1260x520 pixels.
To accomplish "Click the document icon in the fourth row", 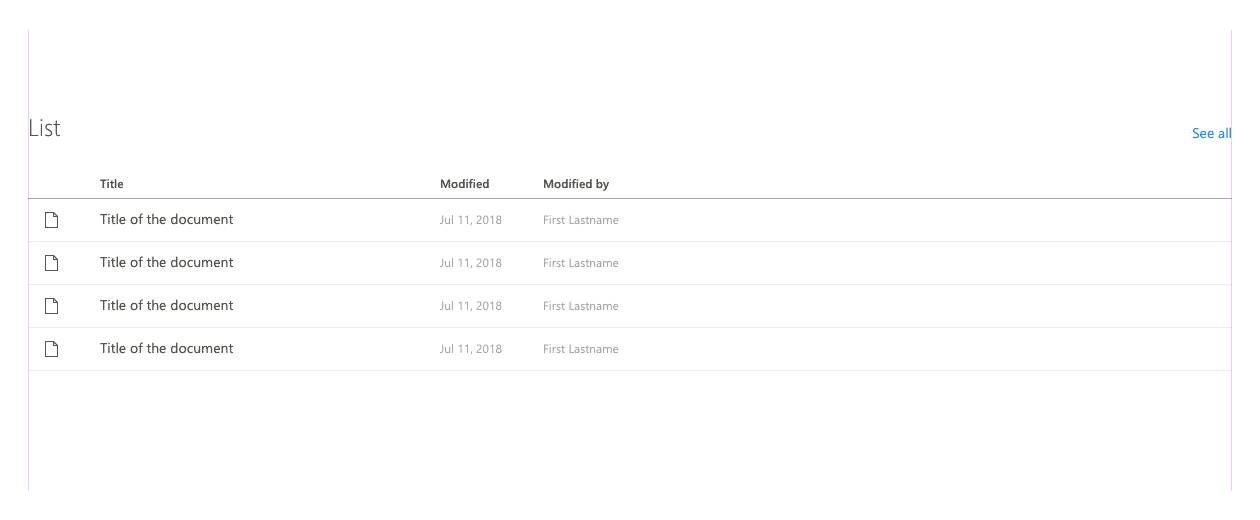I will 52,349.
